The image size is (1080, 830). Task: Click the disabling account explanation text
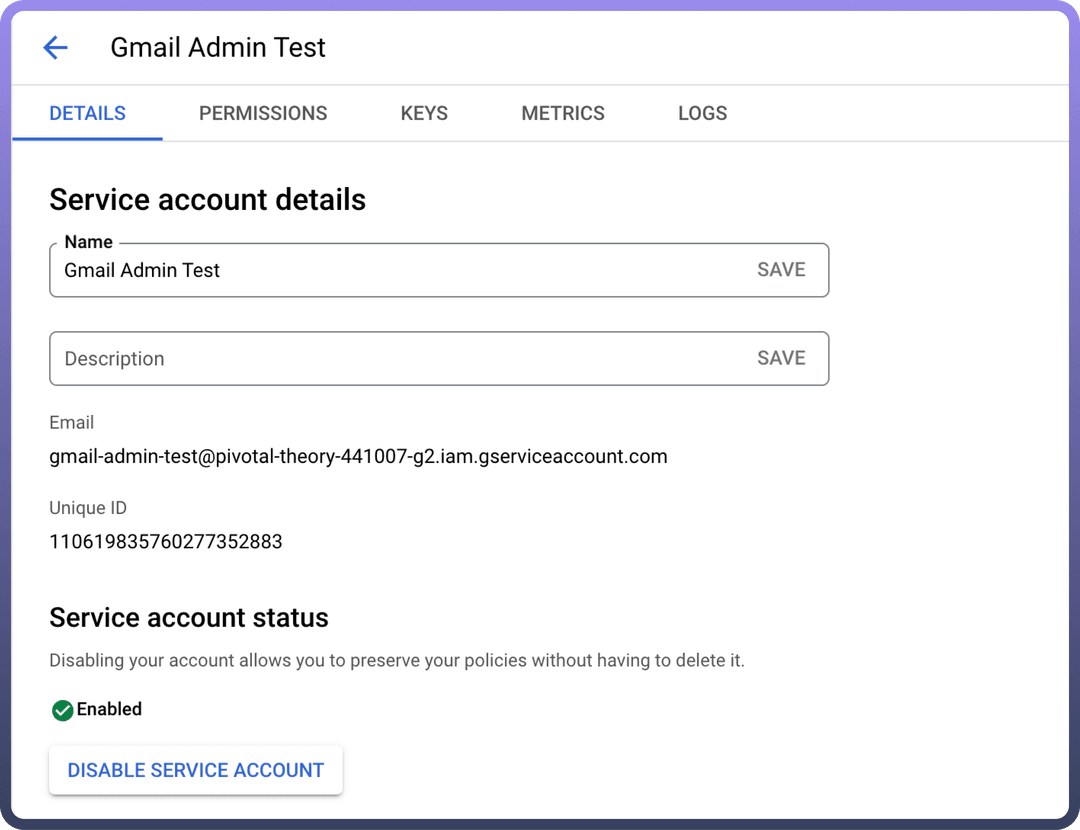pos(397,660)
